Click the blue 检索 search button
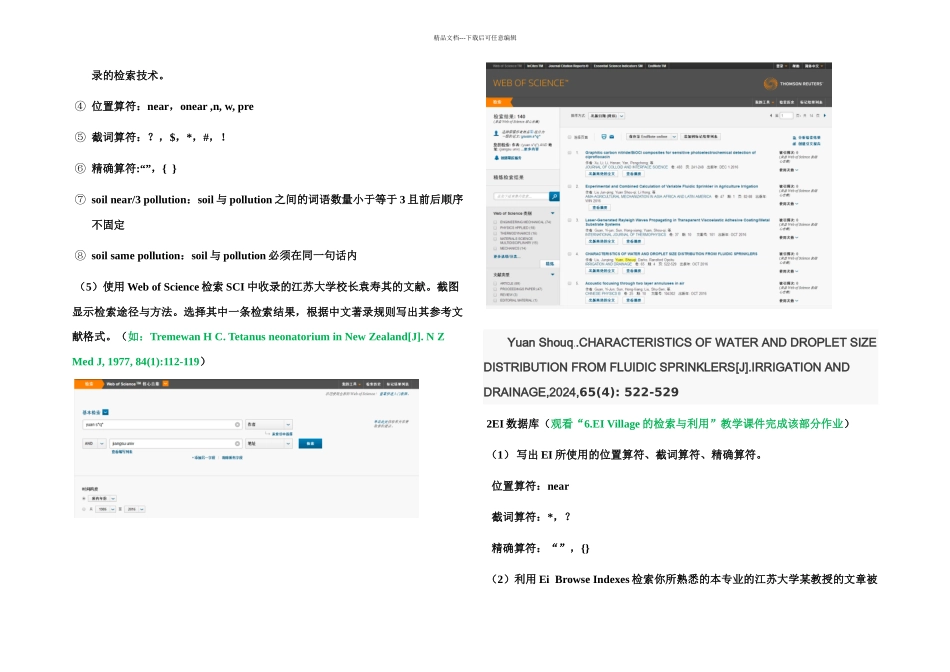 [x=310, y=444]
